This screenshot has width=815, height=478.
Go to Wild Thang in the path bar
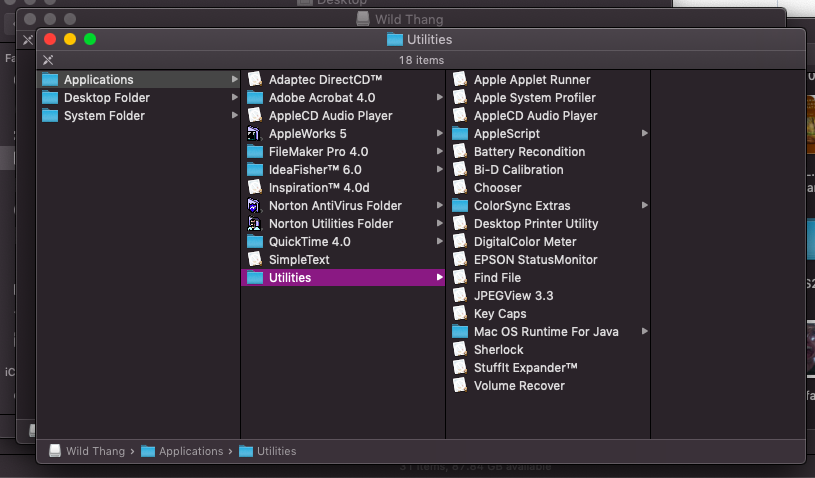click(87, 451)
